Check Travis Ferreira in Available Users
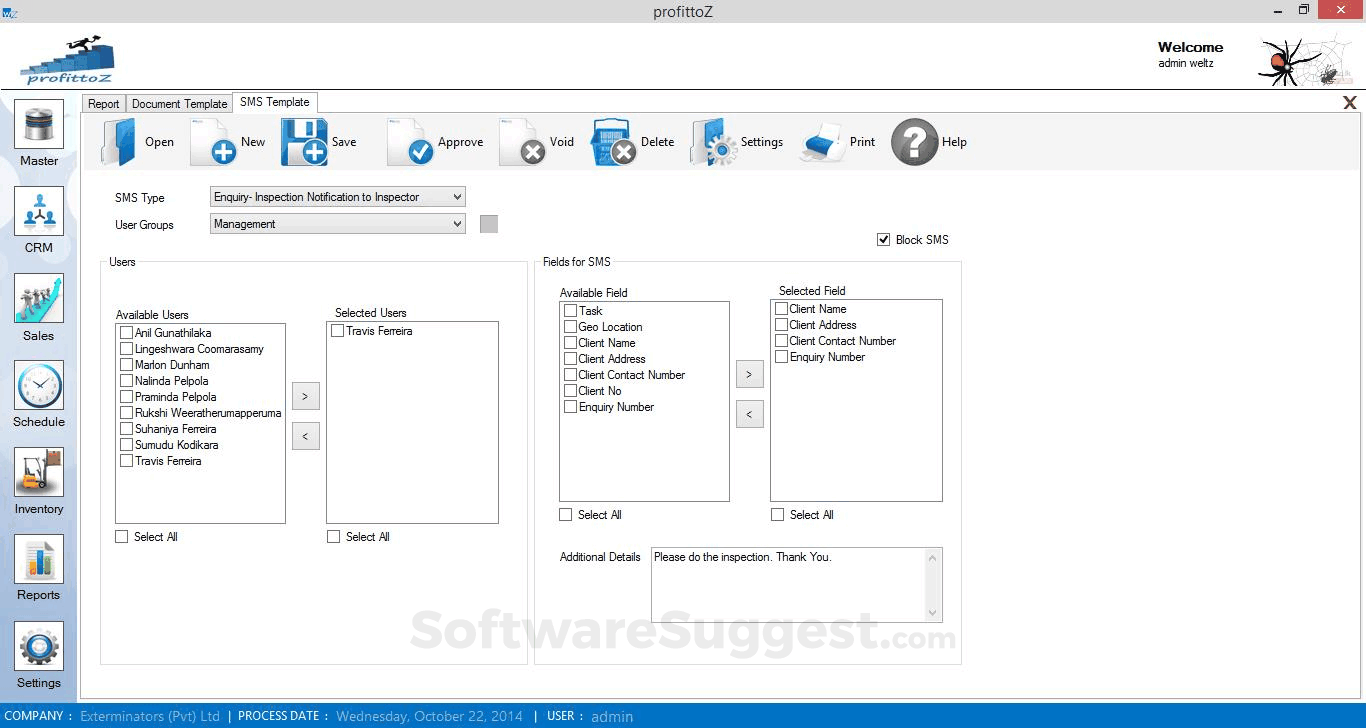The width and height of the screenshot is (1366, 728). point(126,461)
